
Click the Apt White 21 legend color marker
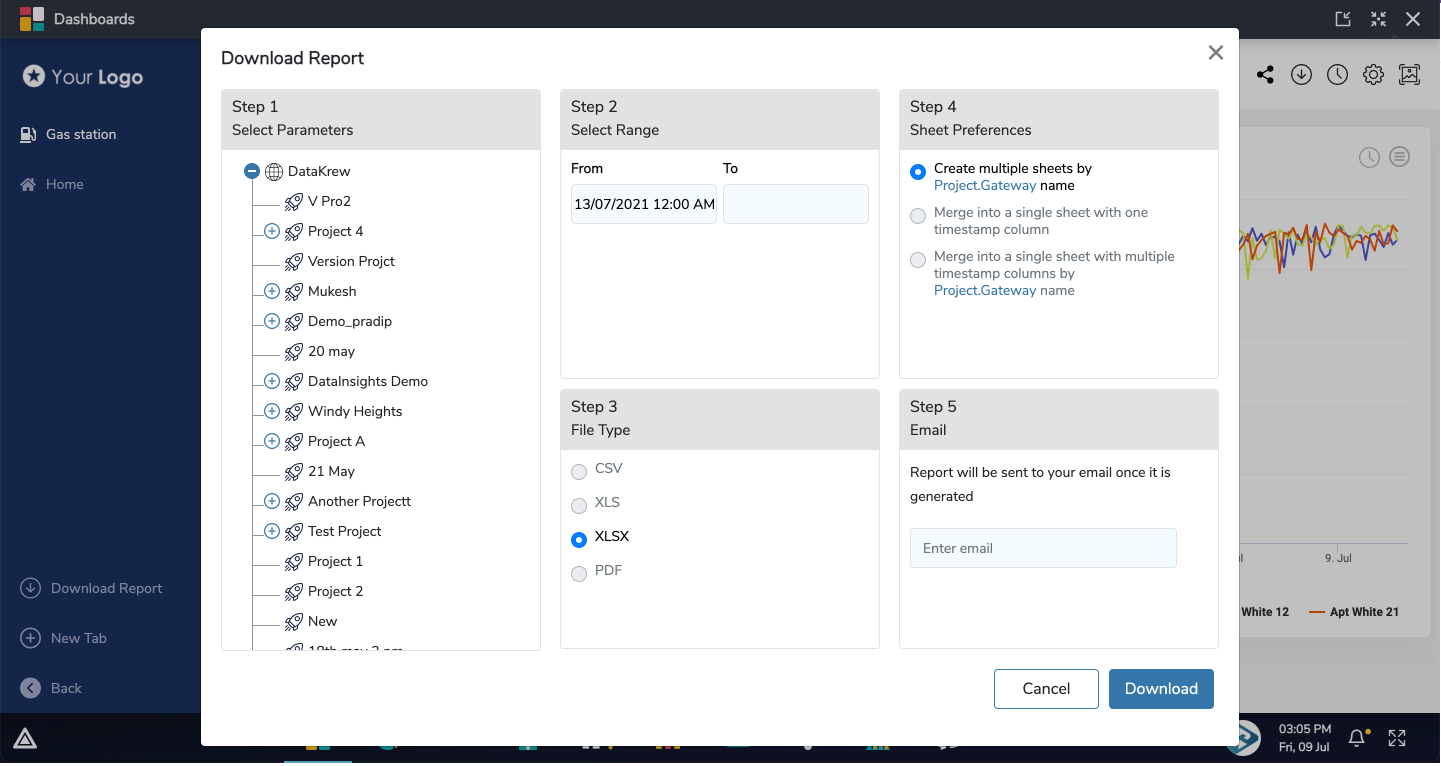click(x=1315, y=611)
